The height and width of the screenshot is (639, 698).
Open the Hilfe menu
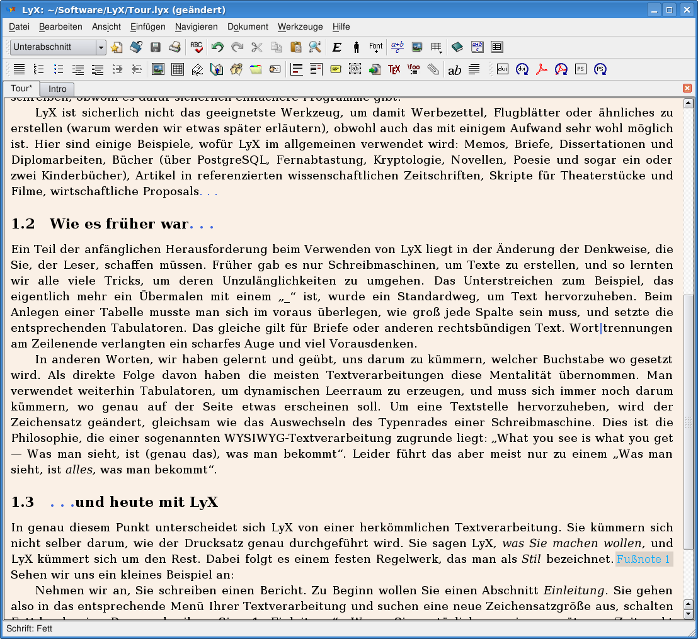click(341, 27)
